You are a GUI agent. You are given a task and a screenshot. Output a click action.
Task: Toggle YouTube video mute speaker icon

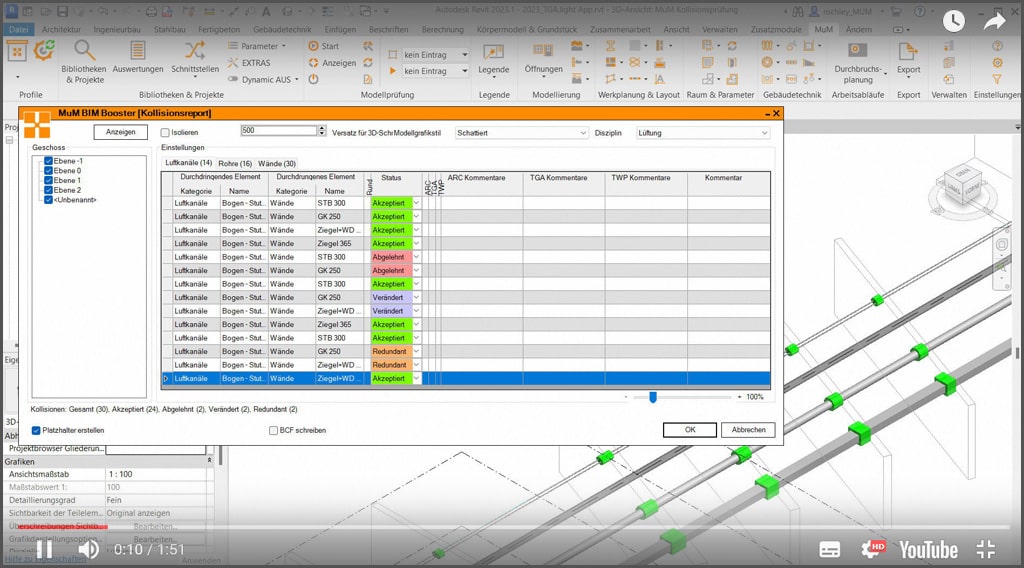coord(89,549)
